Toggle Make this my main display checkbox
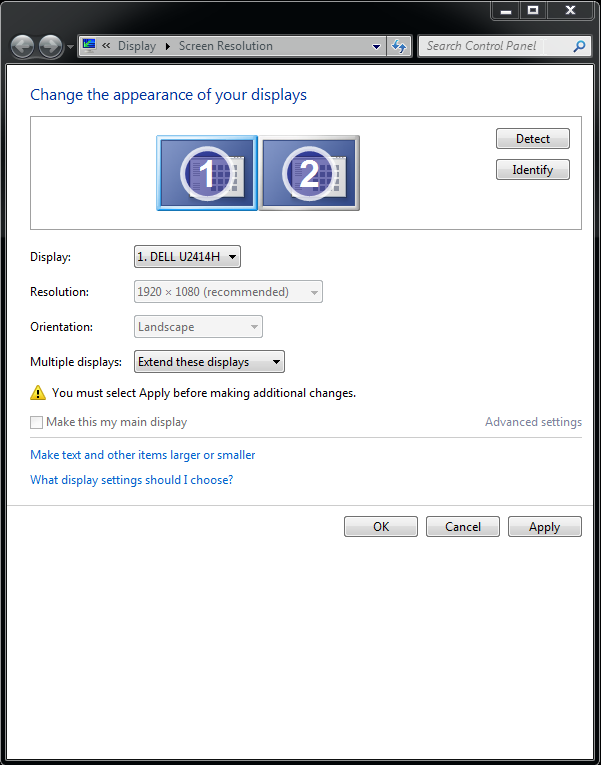Viewport: 601px width, 765px height. pyautogui.click(x=37, y=422)
